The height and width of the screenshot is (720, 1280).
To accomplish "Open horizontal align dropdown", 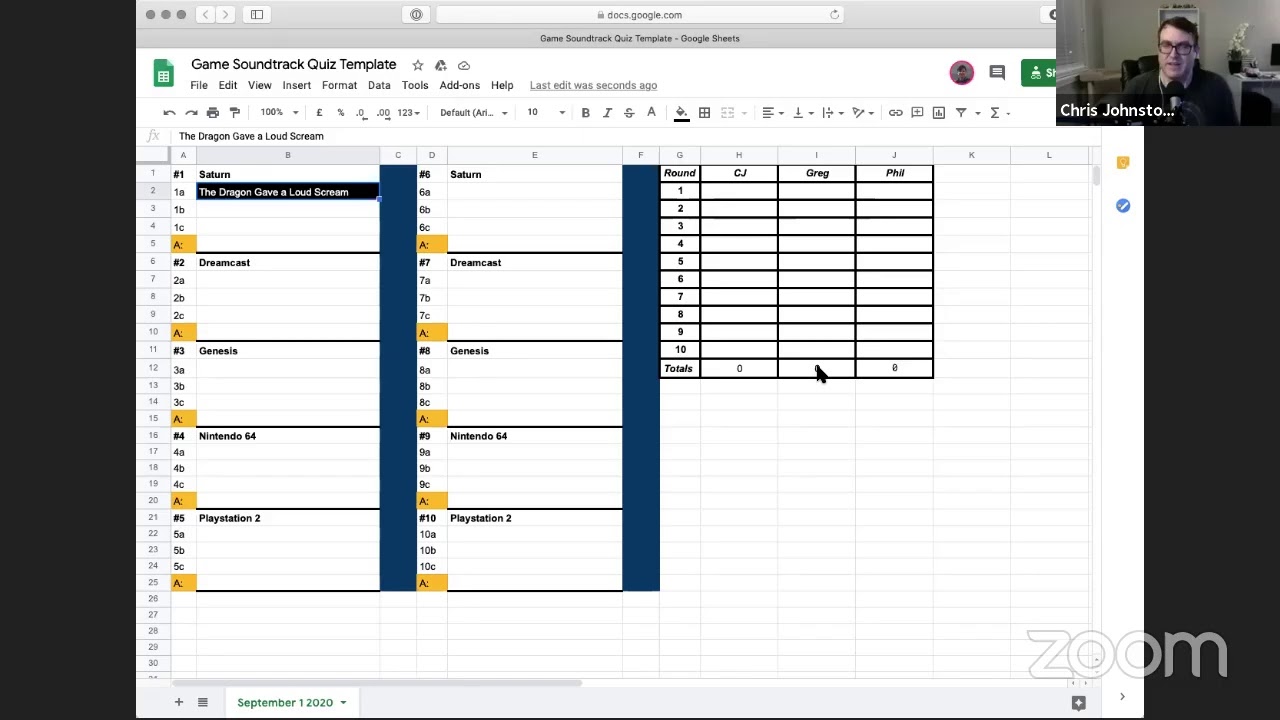I will tap(773, 113).
